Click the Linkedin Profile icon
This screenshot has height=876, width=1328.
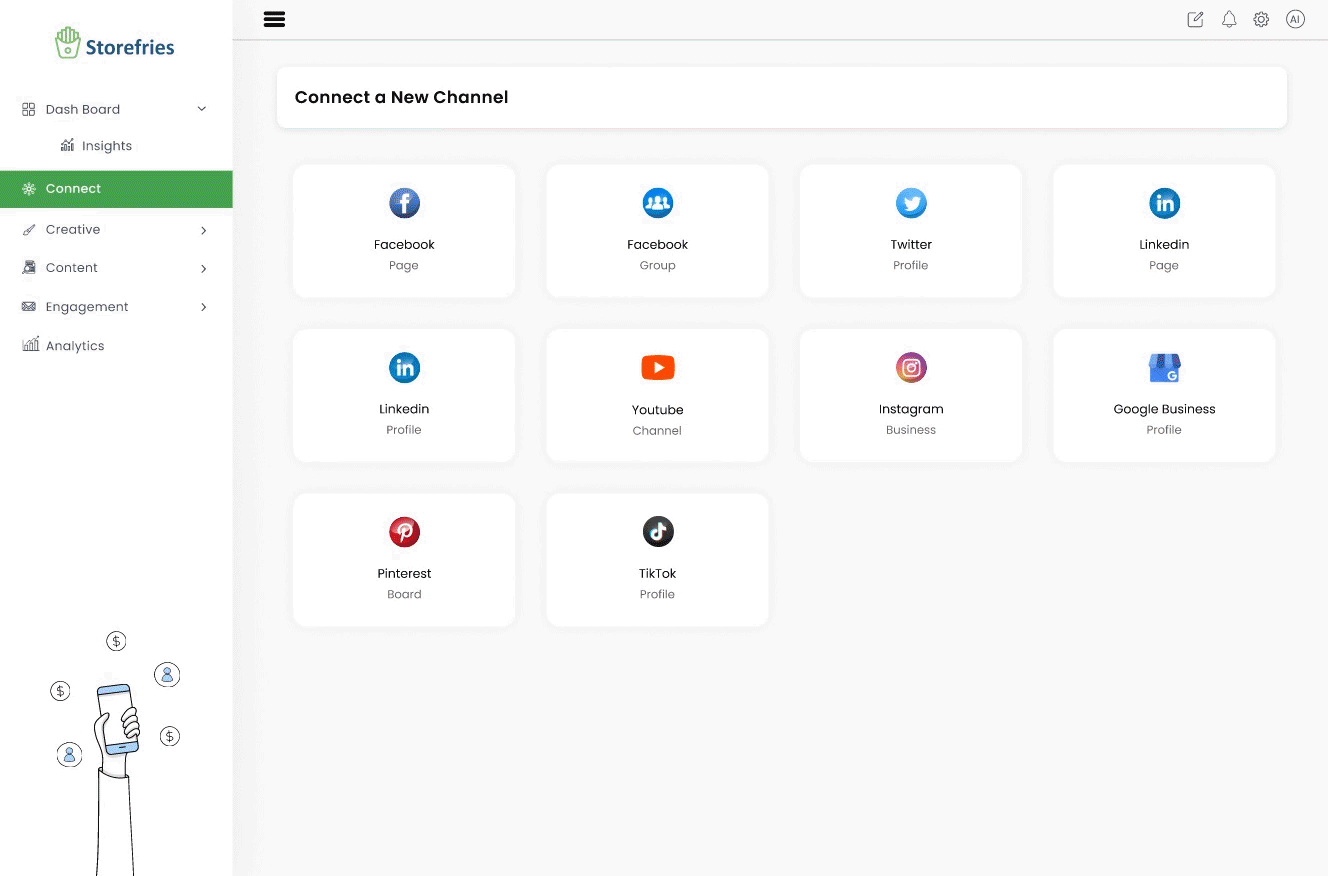[x=404, y=367]
